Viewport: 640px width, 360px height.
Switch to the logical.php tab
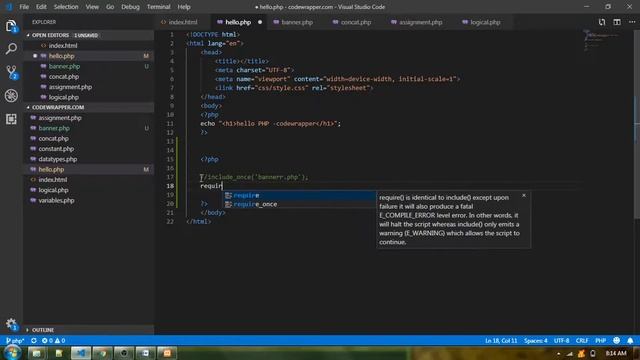[485, 22]
